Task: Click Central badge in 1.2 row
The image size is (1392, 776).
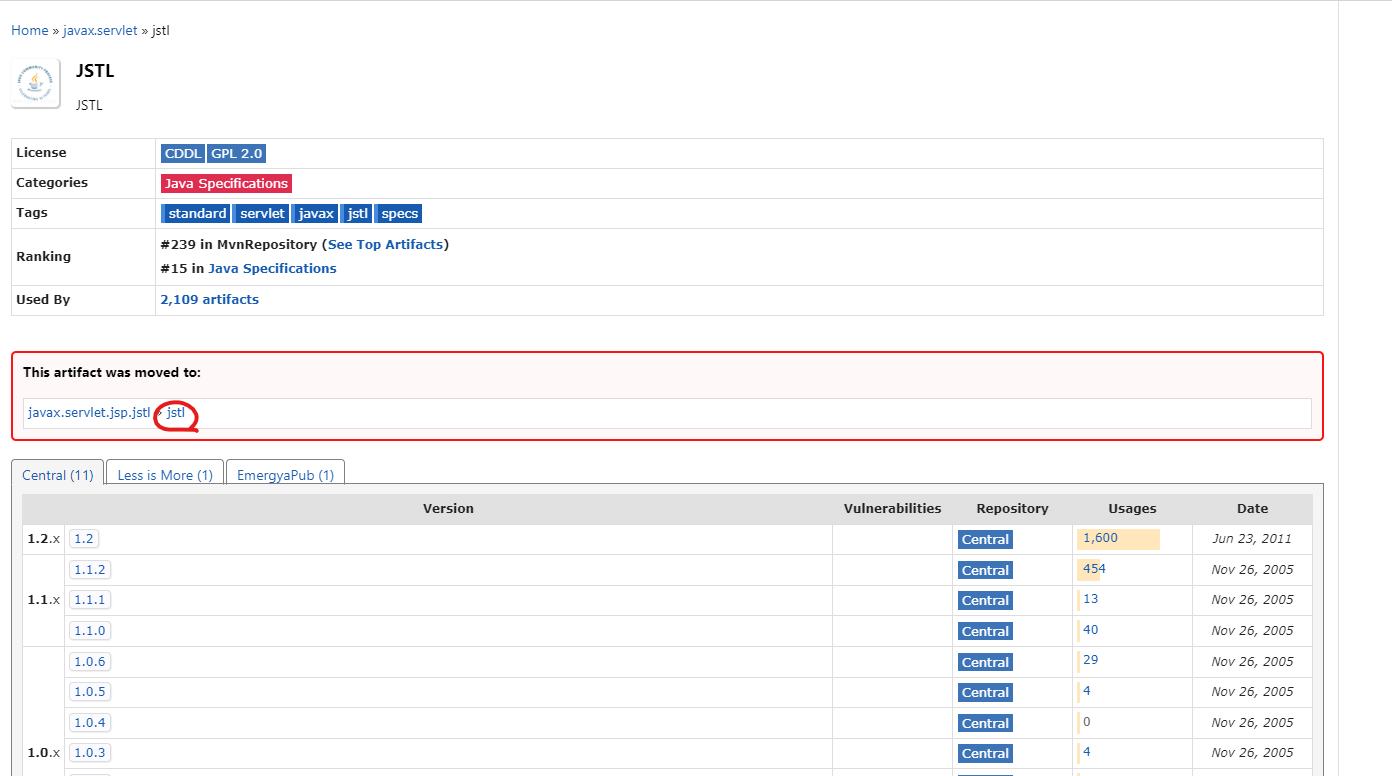Action: click(x=985, y=539)
